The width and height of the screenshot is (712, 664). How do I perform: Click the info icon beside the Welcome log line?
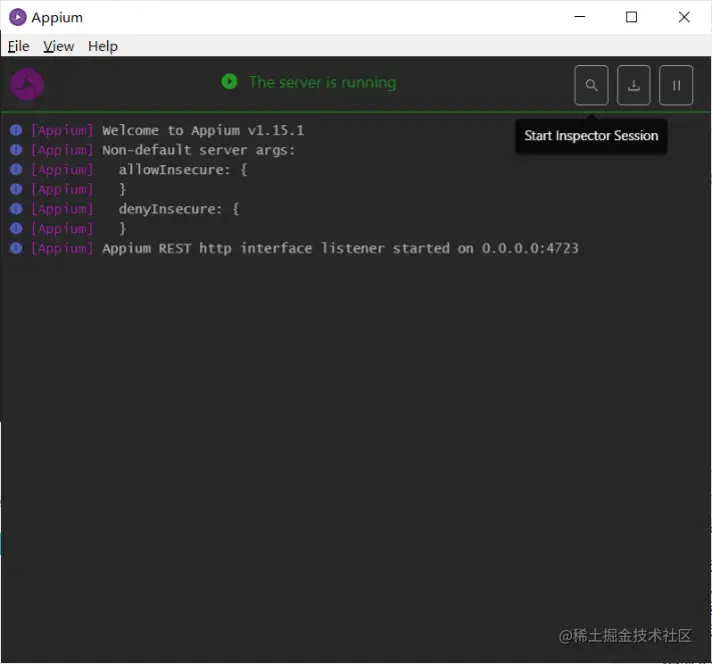(x=16, y=130)
